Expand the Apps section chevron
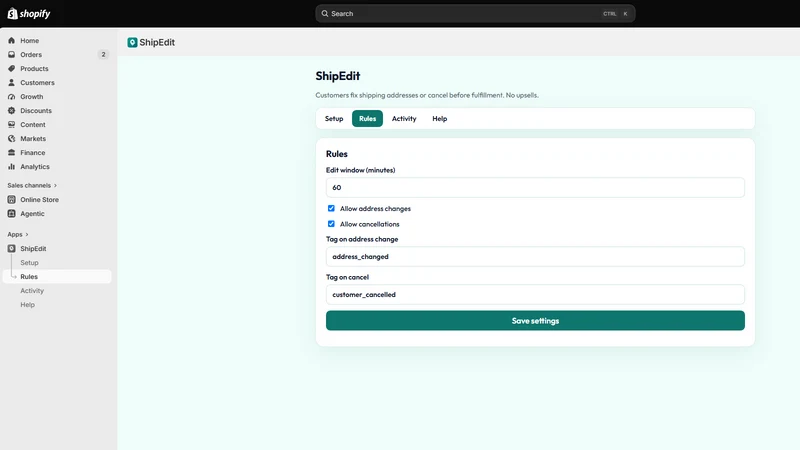800x450 pixels. point(27,234)
